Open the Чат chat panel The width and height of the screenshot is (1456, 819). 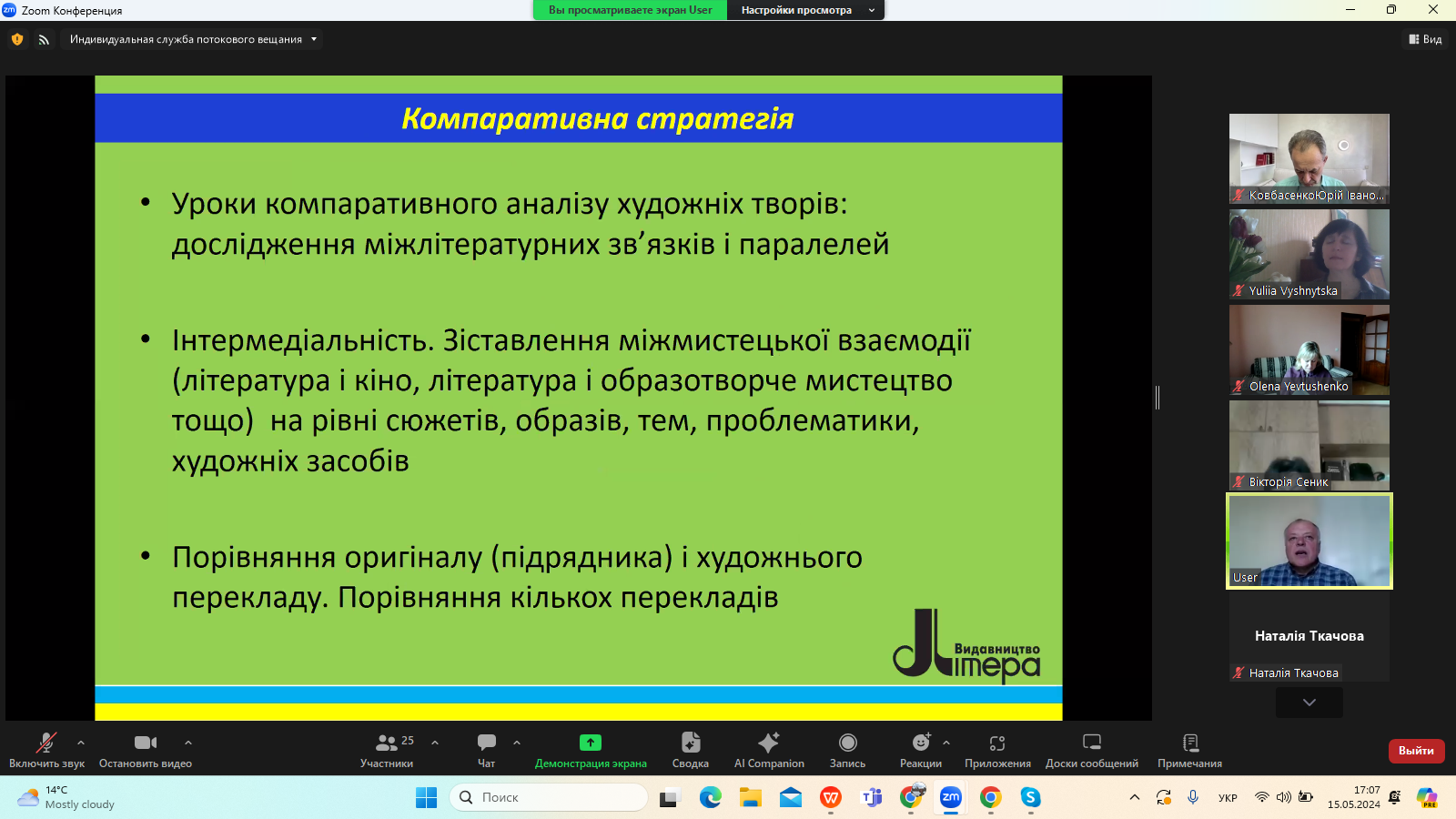click(487, 750)
